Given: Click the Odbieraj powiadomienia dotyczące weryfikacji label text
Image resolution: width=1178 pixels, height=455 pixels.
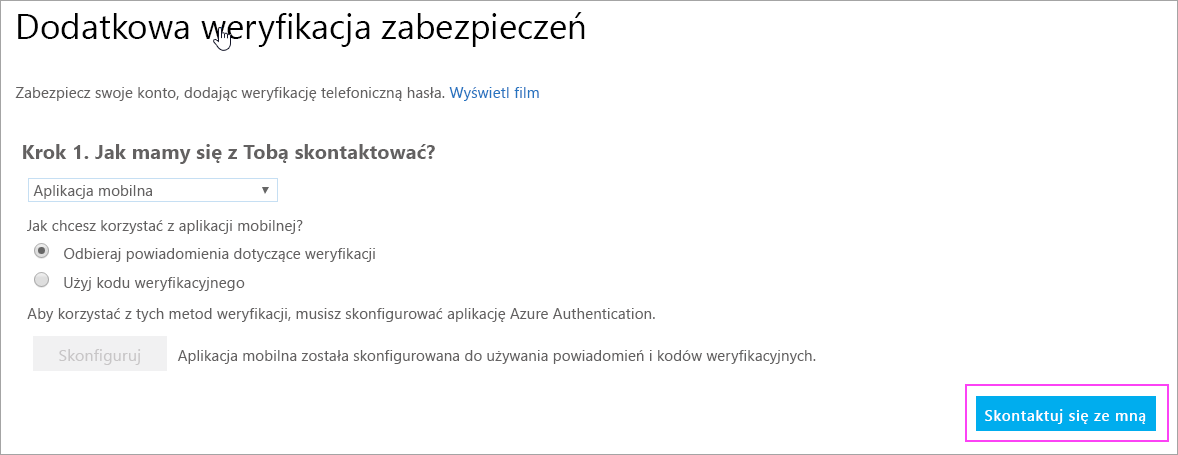Looking at the screenshot, I should 219,253.
